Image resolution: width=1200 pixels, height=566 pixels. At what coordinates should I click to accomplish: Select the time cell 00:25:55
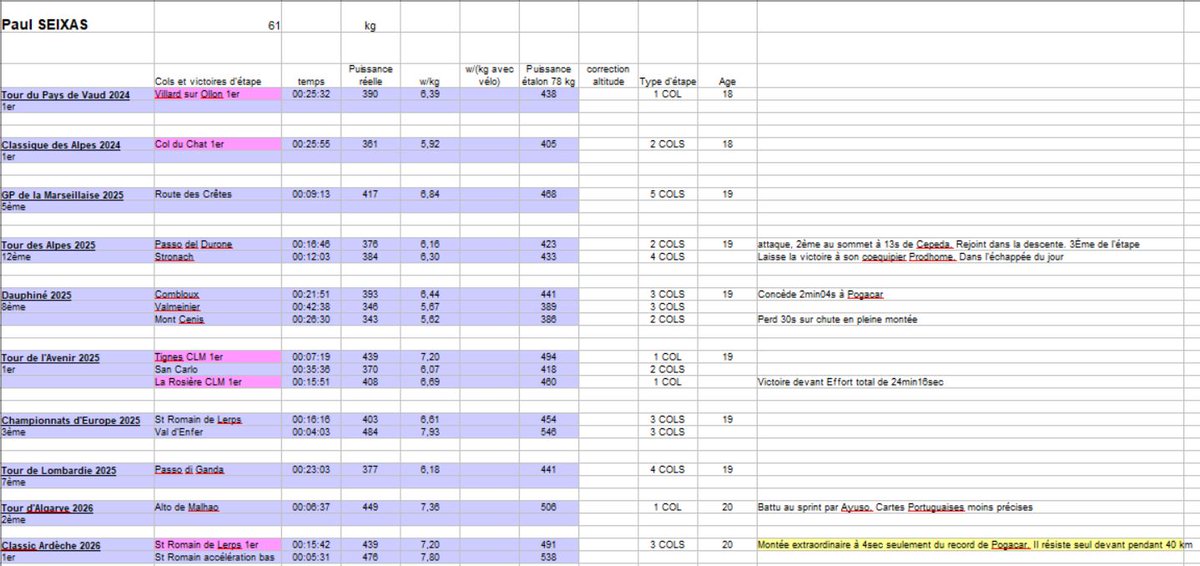pos(311,145)
